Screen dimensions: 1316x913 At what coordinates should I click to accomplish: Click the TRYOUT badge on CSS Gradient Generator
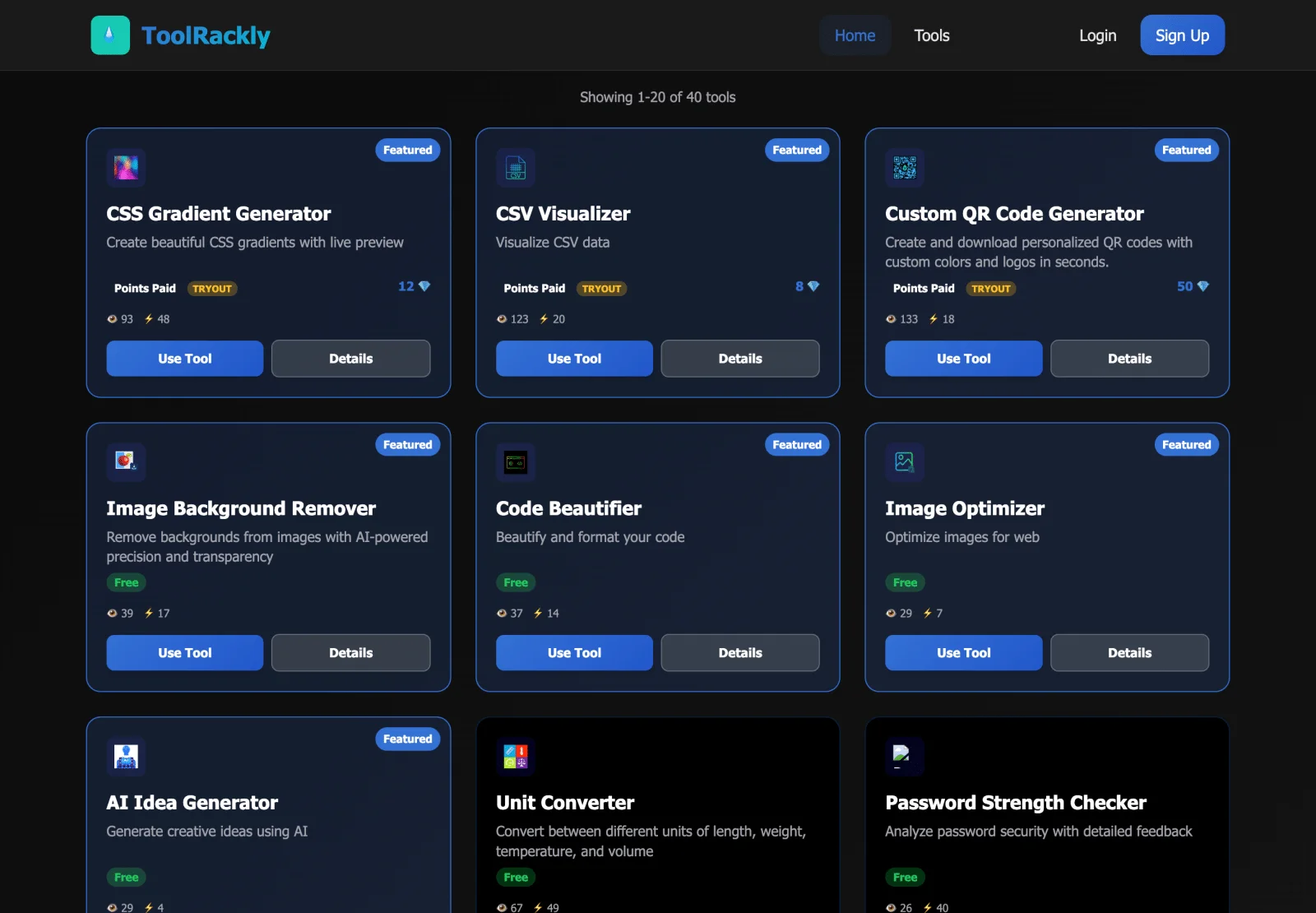[212, 289]
